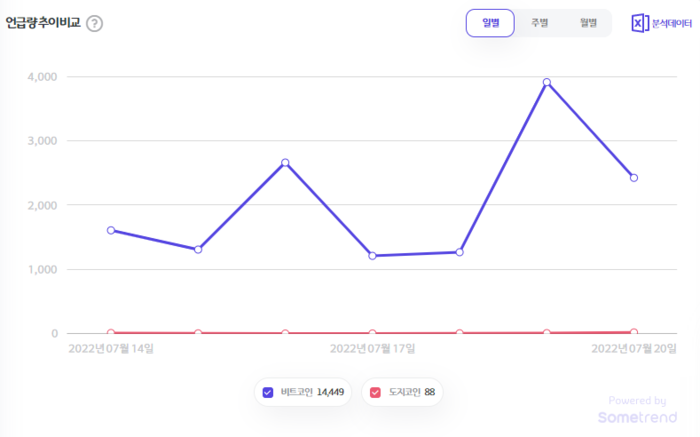The height and width of the screenshot is (437, 700).
Task: Click the red 도지코인 point on 07월 14일
Action: (x=111, y=333)
